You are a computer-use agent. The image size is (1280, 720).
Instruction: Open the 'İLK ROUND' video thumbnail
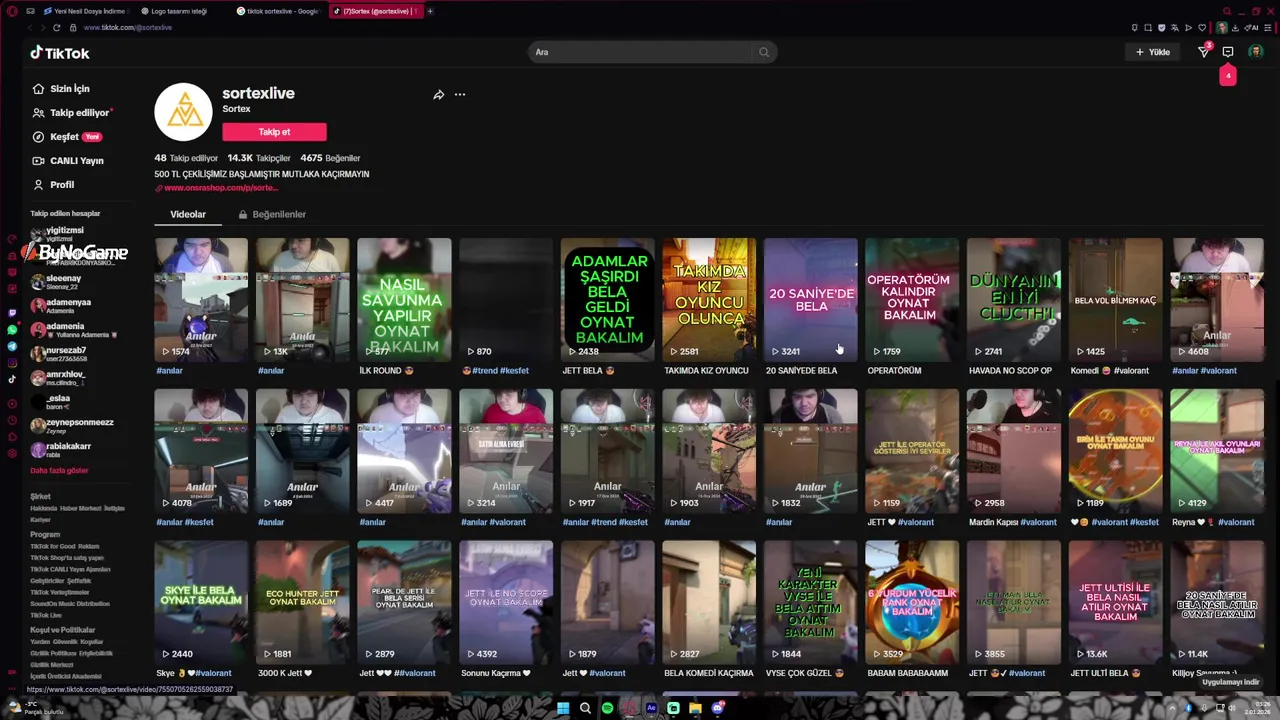coord(404,300)
